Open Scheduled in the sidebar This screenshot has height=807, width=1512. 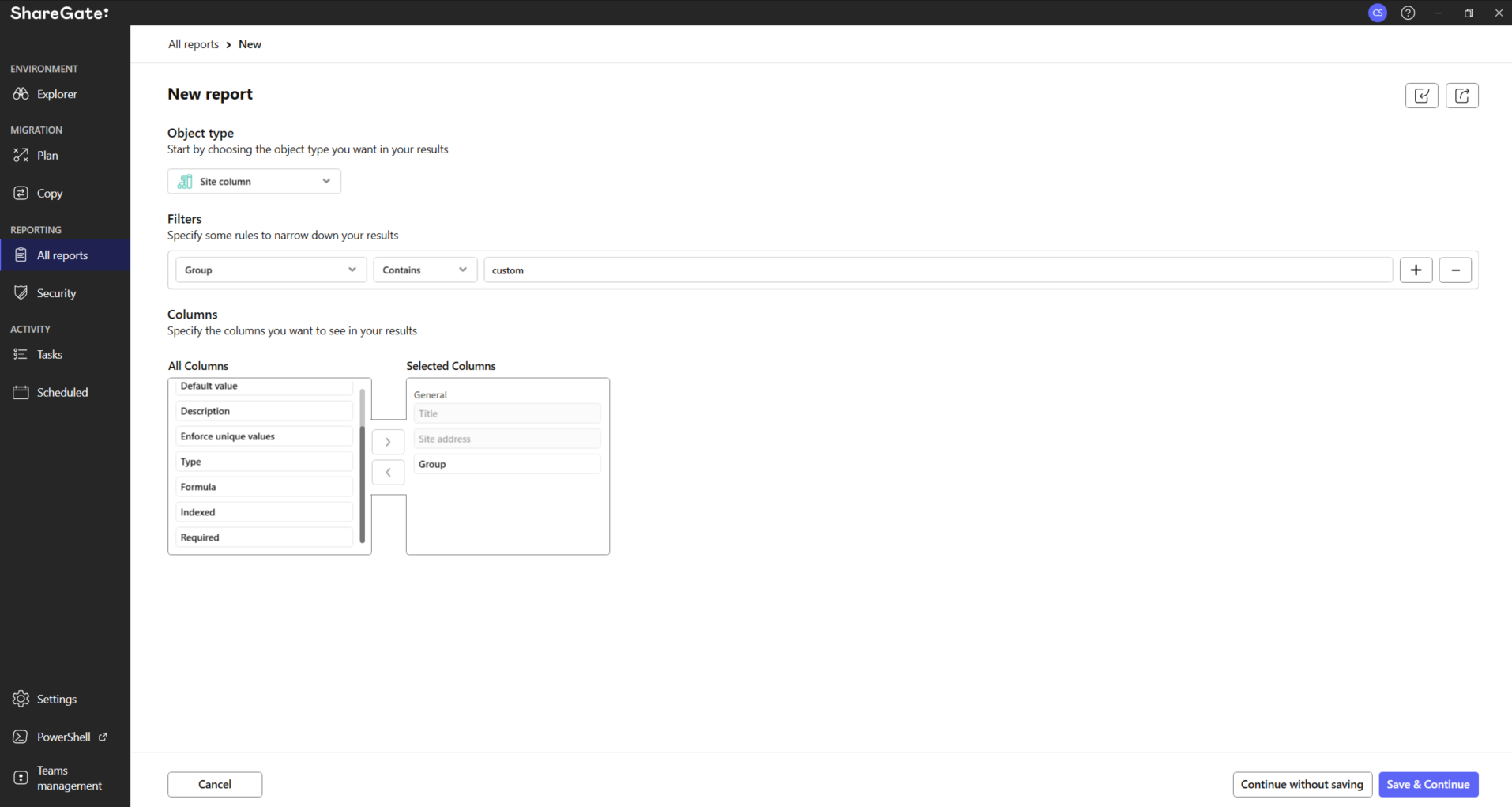(62, 393)
